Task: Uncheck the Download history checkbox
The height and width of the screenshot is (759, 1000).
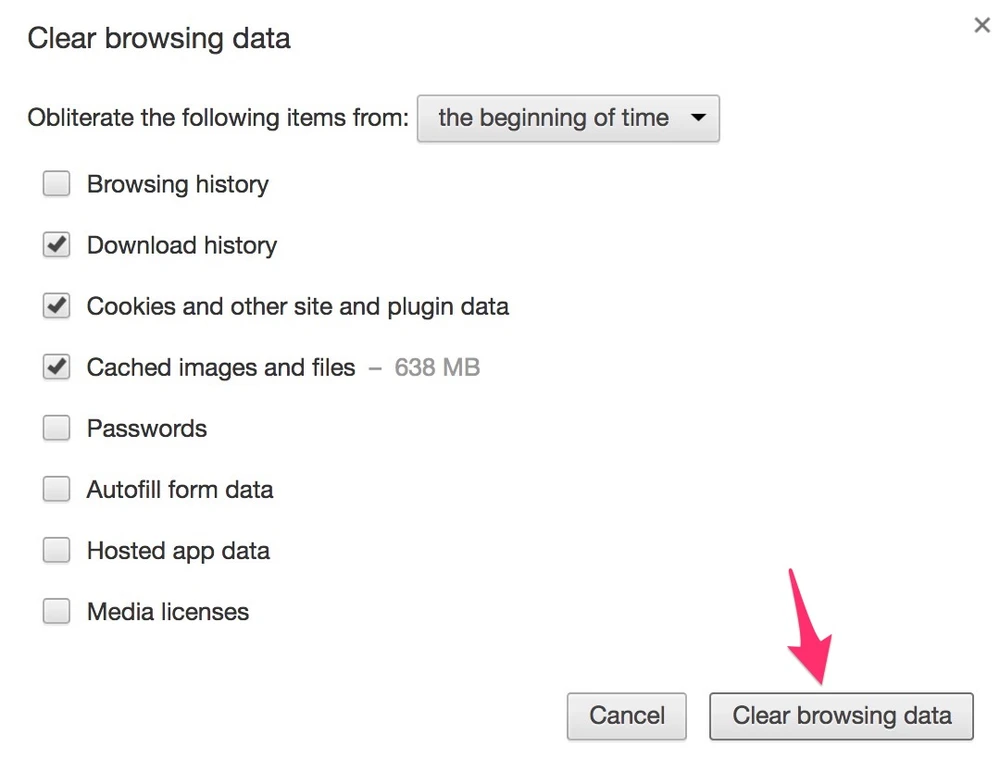Action: [57, 245]
